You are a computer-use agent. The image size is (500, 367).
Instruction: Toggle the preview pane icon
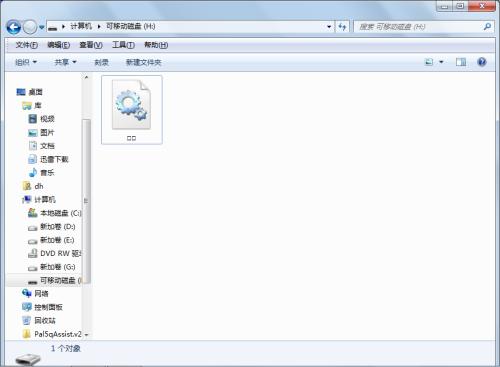click(461, 62)
